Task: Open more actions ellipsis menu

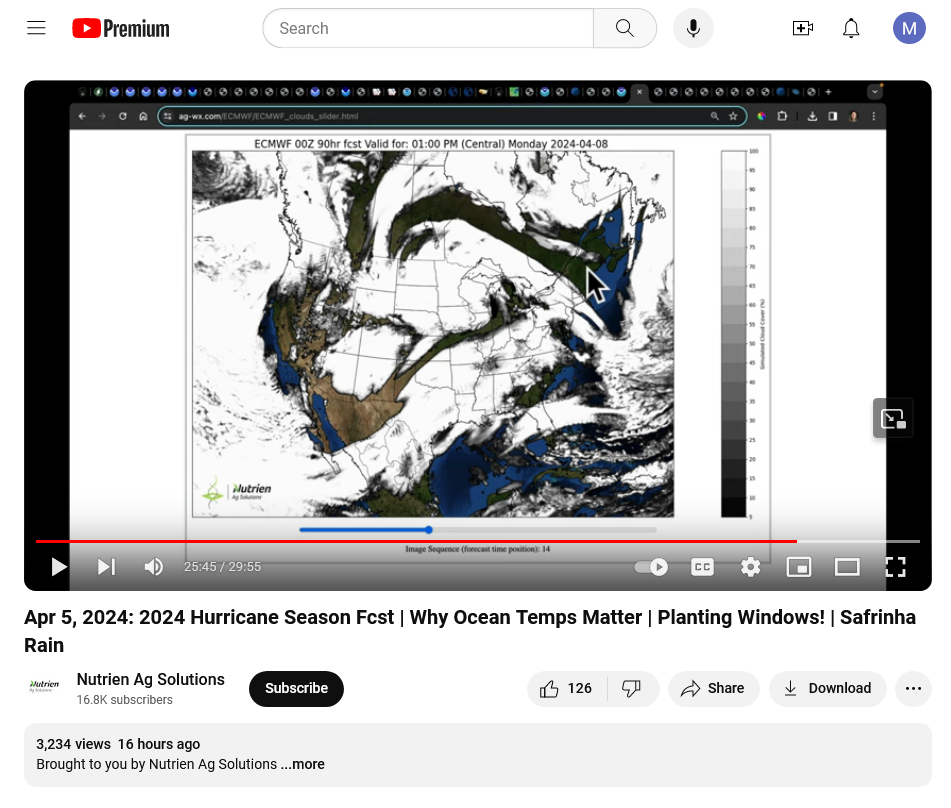Action: (x=913, y=688)
